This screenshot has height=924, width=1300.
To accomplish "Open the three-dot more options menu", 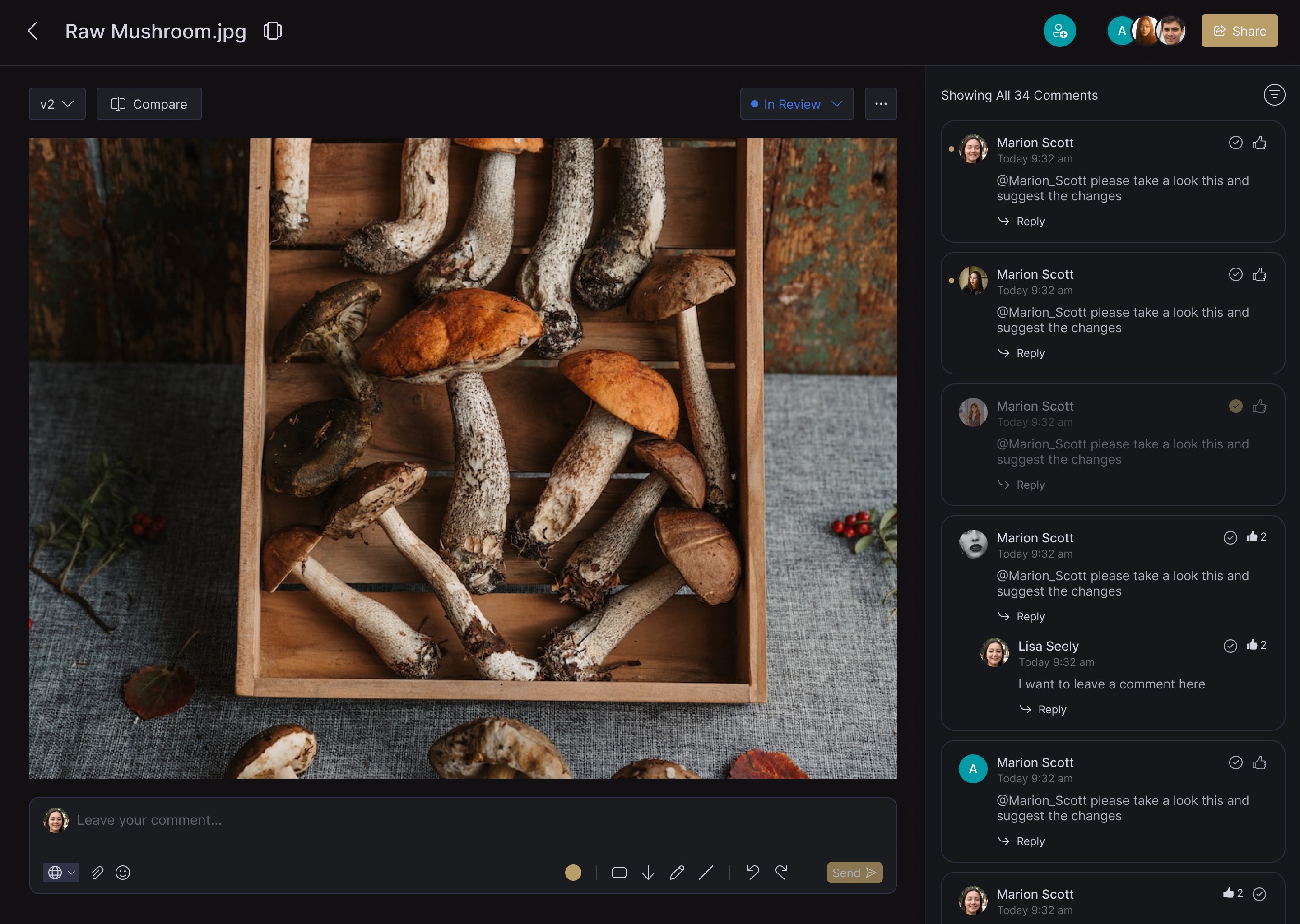I will coord(881,104).
